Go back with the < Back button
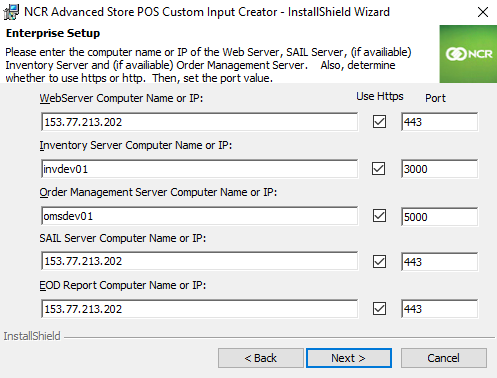Screen dimensions: 497x378 click(x=261, y=358)
